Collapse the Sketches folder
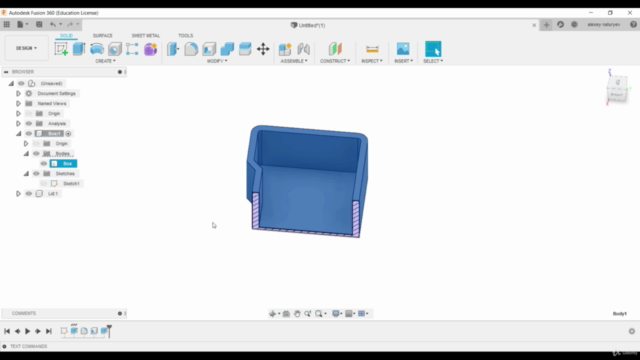 click(26, 173)
